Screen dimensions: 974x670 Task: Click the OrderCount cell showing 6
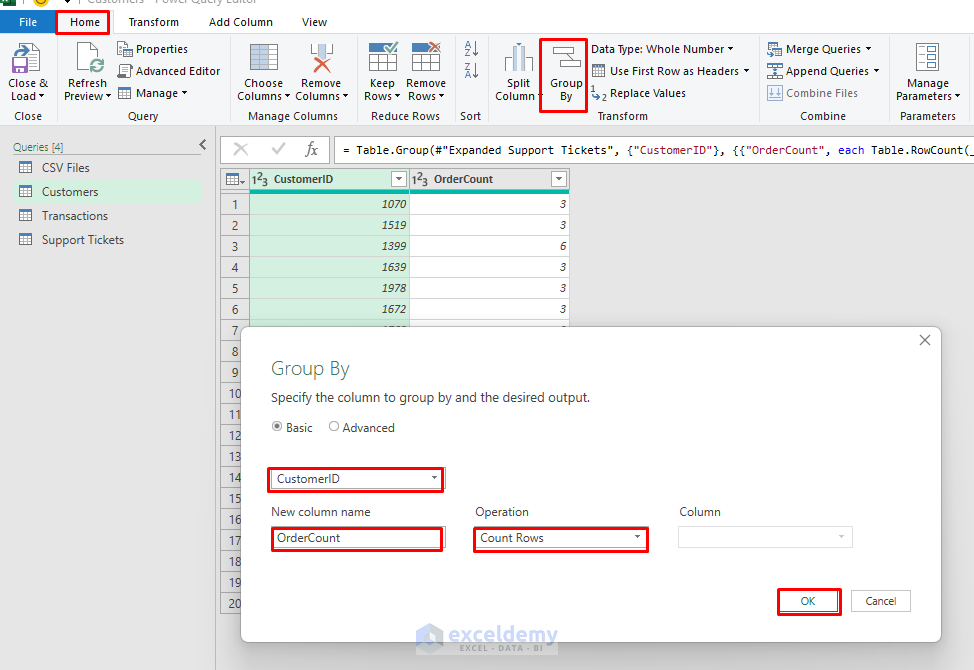point(489,246)
